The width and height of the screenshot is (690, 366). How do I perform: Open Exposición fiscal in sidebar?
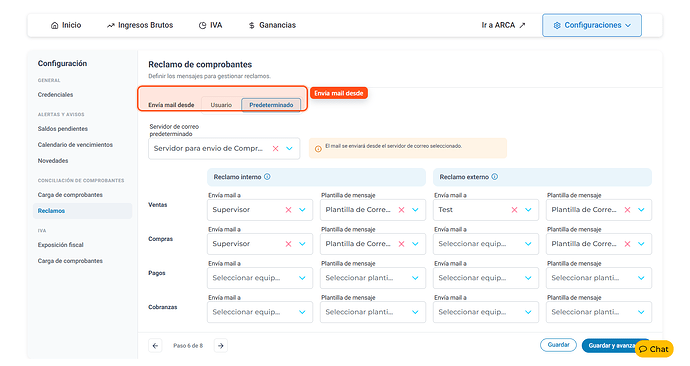click(60, 245)
